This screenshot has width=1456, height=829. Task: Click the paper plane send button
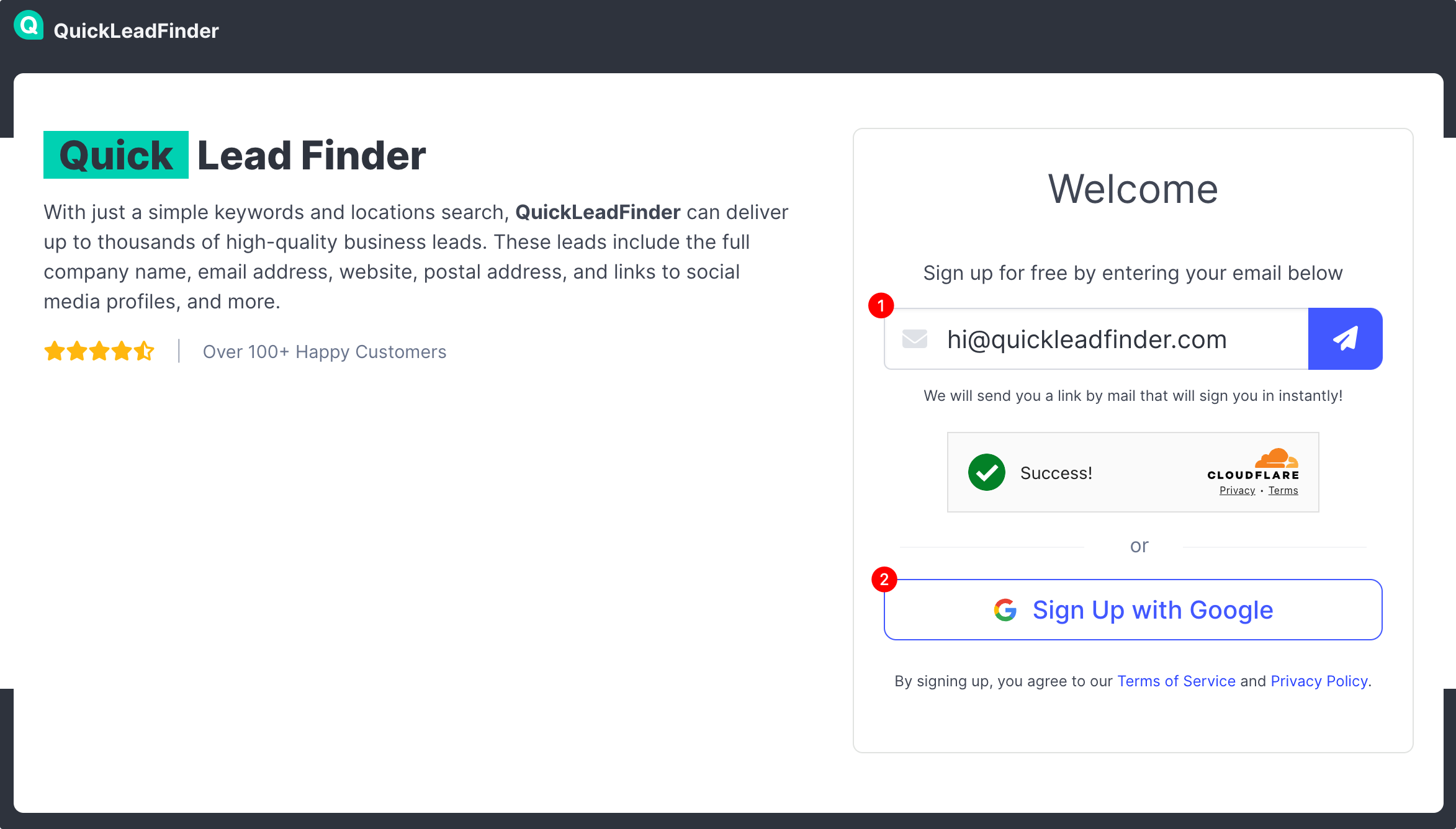[1345, 339]
